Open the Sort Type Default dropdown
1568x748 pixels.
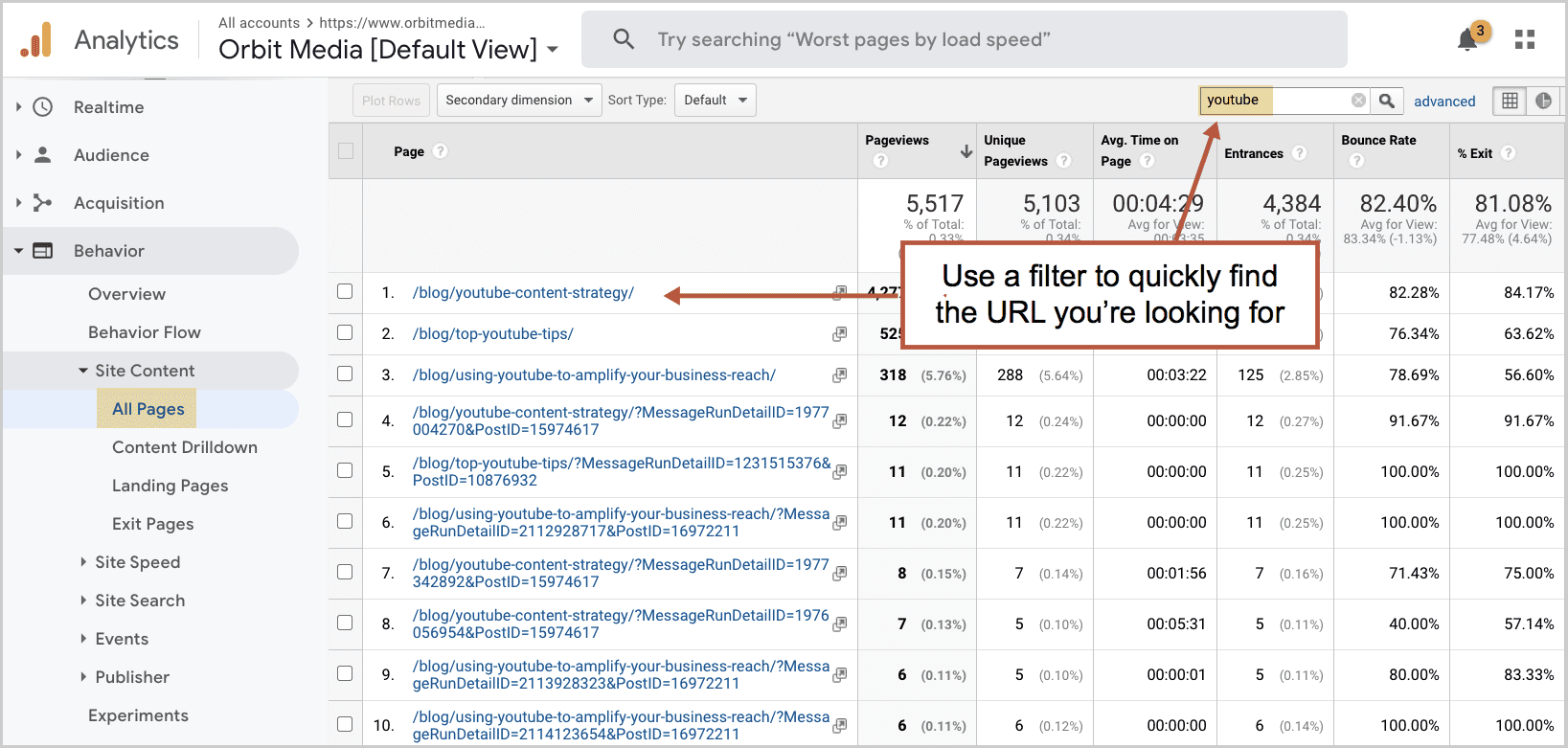pyautogui.click(x=716, y=101)
